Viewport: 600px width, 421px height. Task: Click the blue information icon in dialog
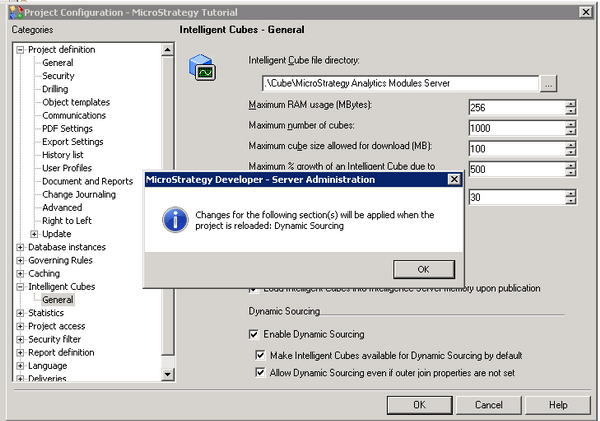pyautogui.click(x=174, y=220)
